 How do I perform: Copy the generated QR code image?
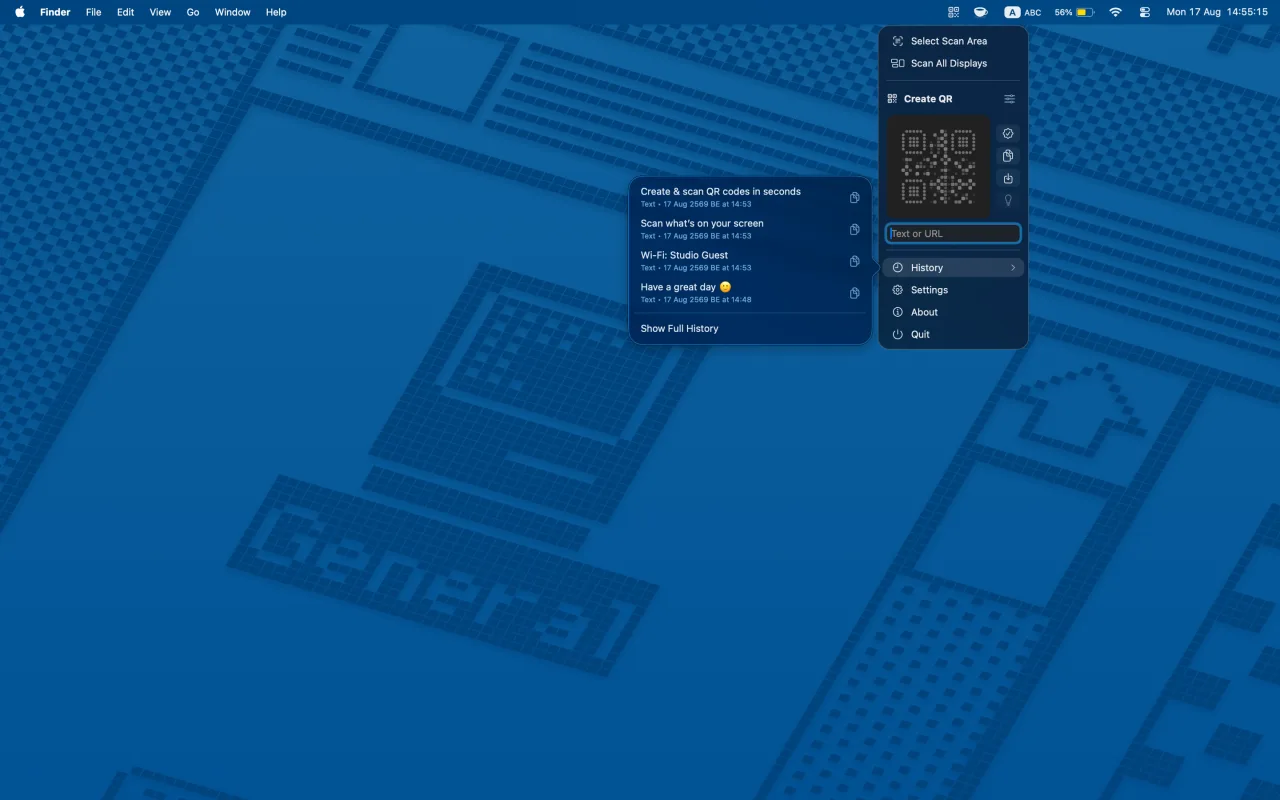(1008, 156)
